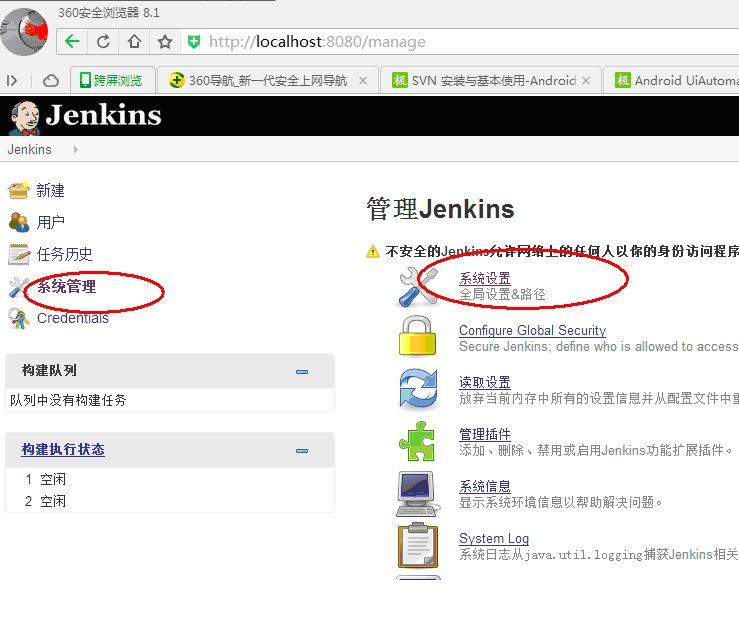This screenshot has height=632, width=739.
Task: Click the yellow padlock security icon
Action: 418,336
